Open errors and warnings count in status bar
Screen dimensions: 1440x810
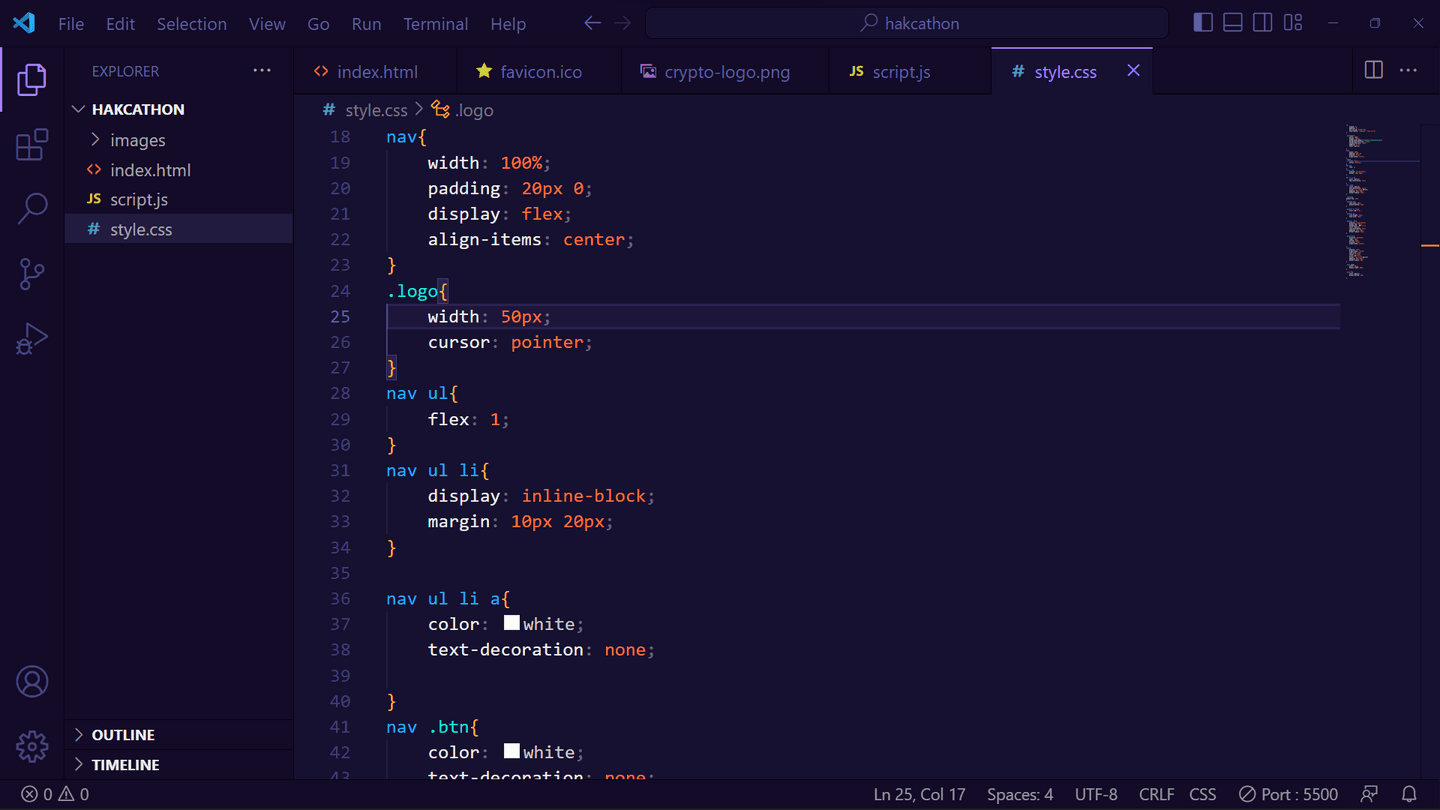tap(56, 794)
